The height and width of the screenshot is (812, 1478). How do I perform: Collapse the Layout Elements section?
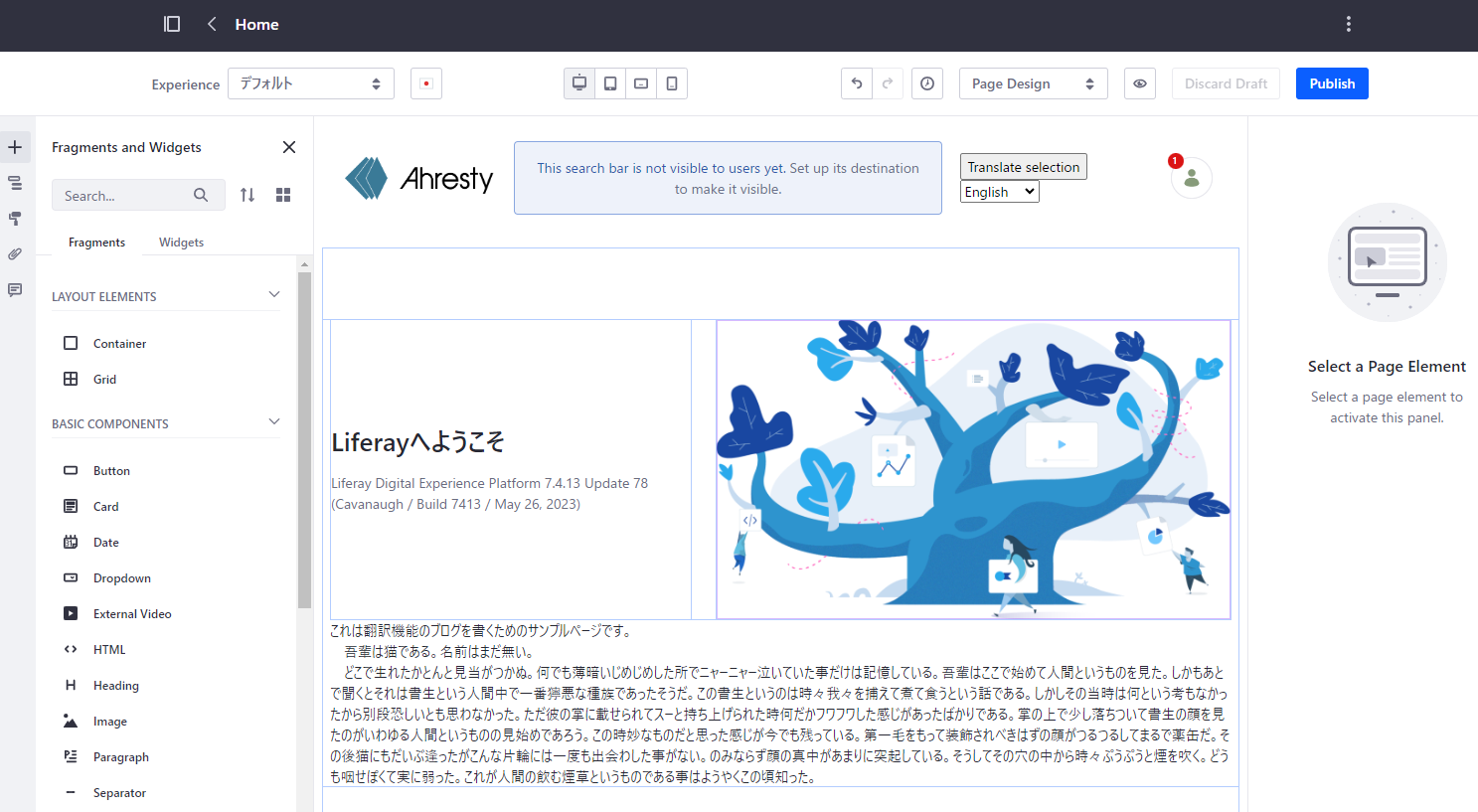click(274, 295)
